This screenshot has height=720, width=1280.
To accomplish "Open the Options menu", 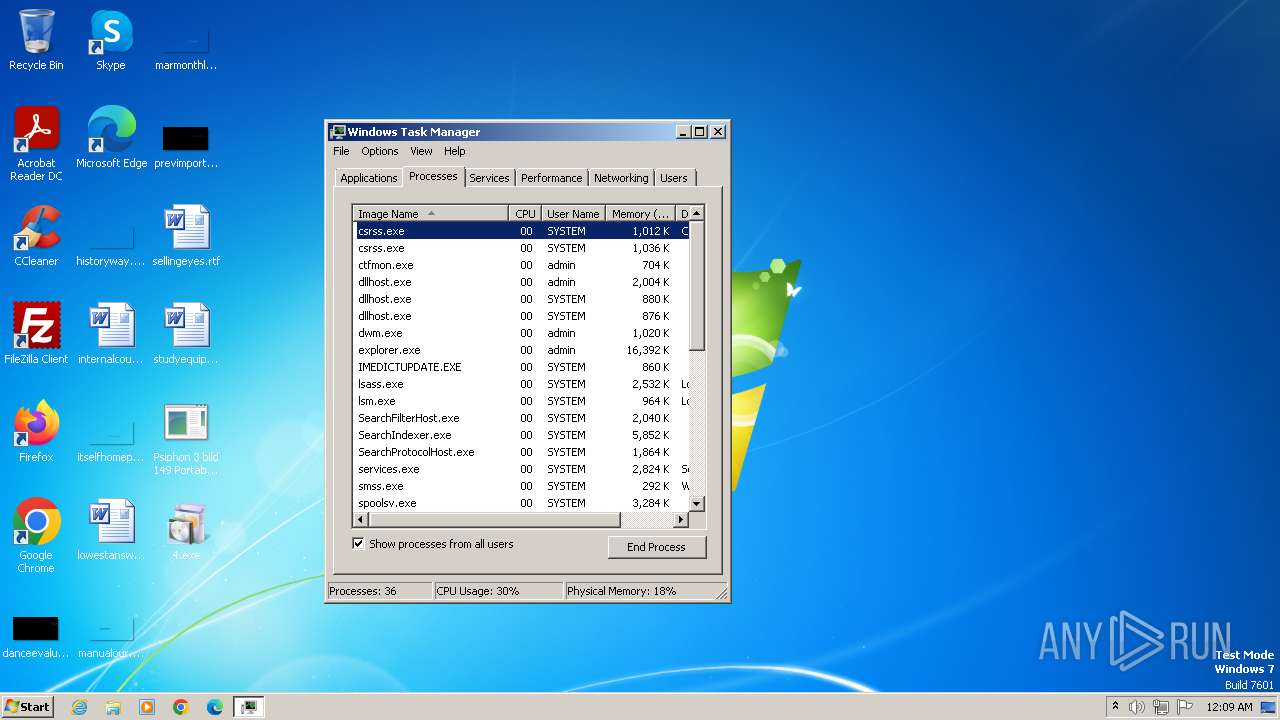I will (380, 151).
